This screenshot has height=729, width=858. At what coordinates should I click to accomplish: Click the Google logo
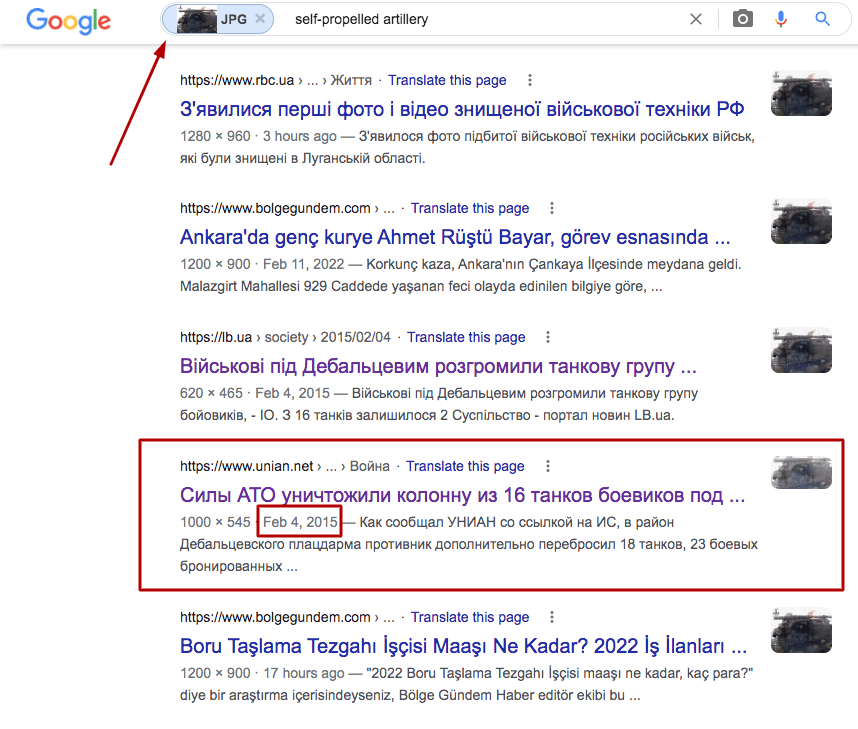pyautogui.click(x=68, y=20)
